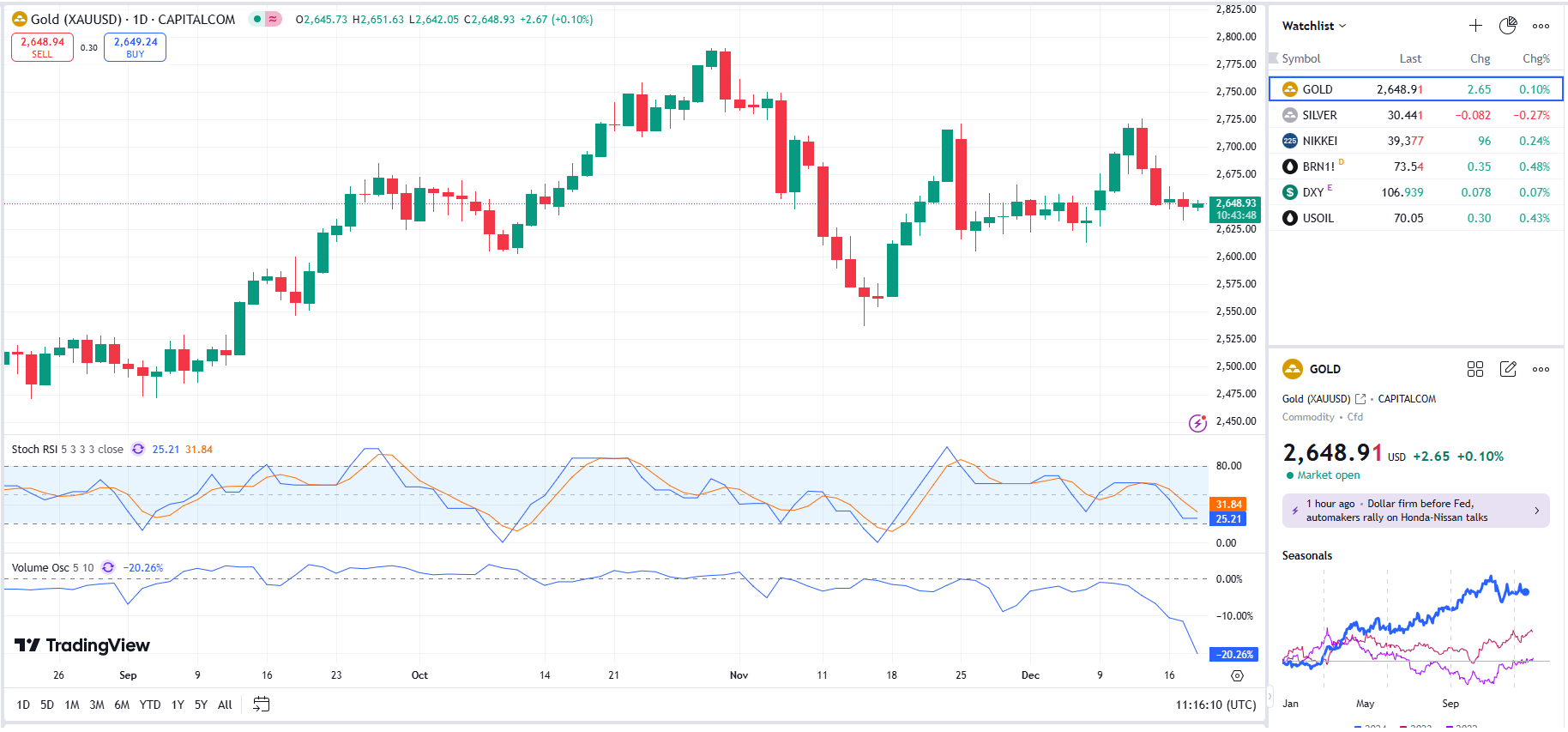
Task: Click the Volume Osc refresh icon
Action: (x=108, y=568)
